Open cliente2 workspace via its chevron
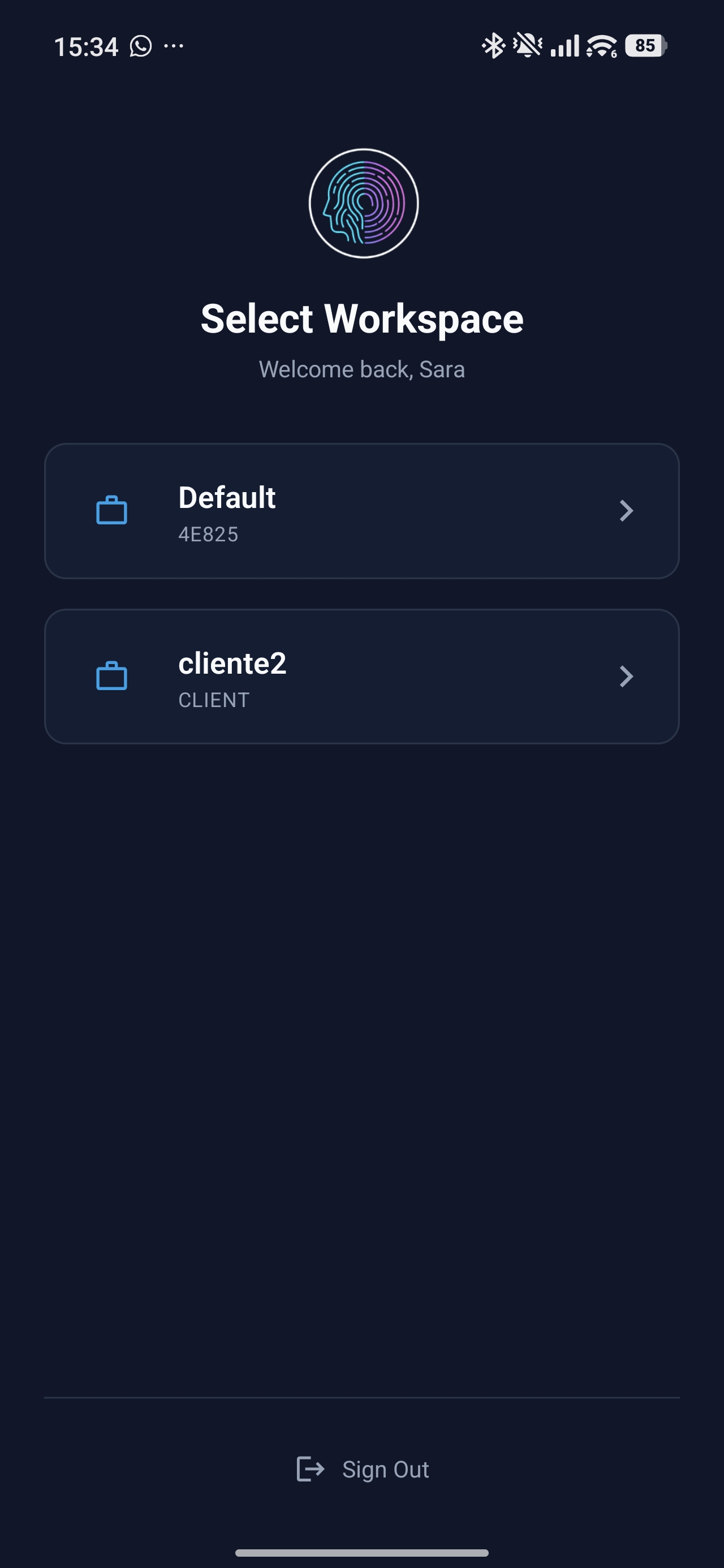Image resolution: width=724 pixels, height=1568 pixels. tap(626, 677)
